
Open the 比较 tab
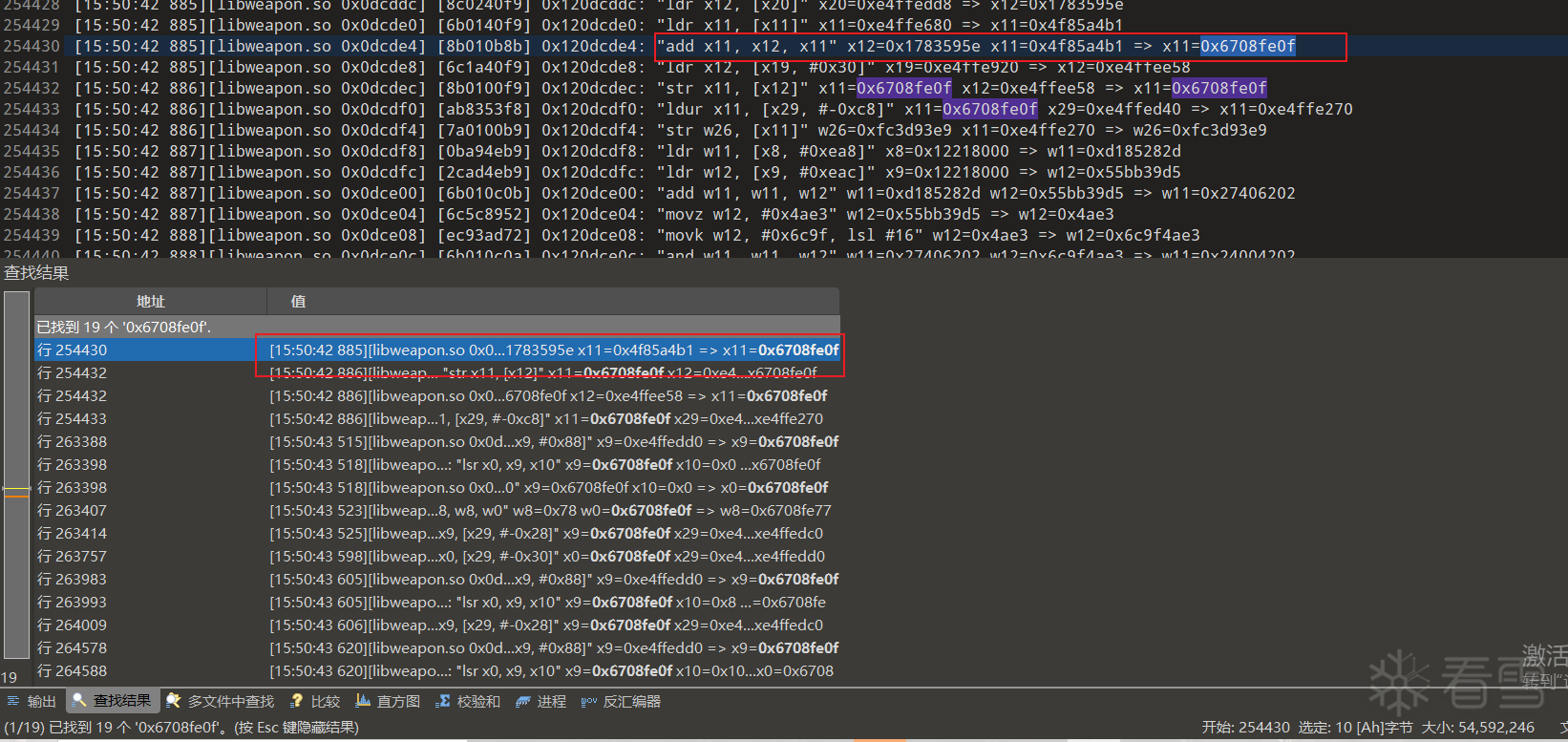[315, 701]
